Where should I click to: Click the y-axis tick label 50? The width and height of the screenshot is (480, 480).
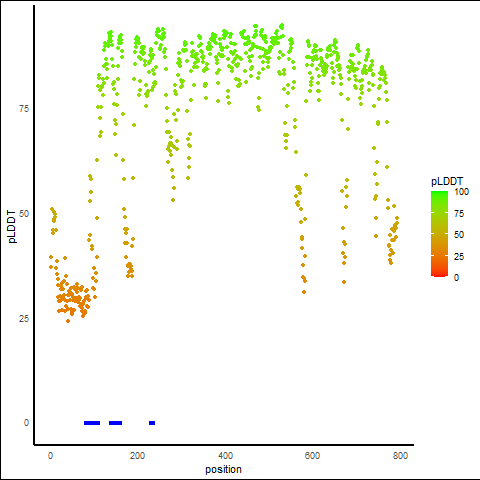point(24,214)
